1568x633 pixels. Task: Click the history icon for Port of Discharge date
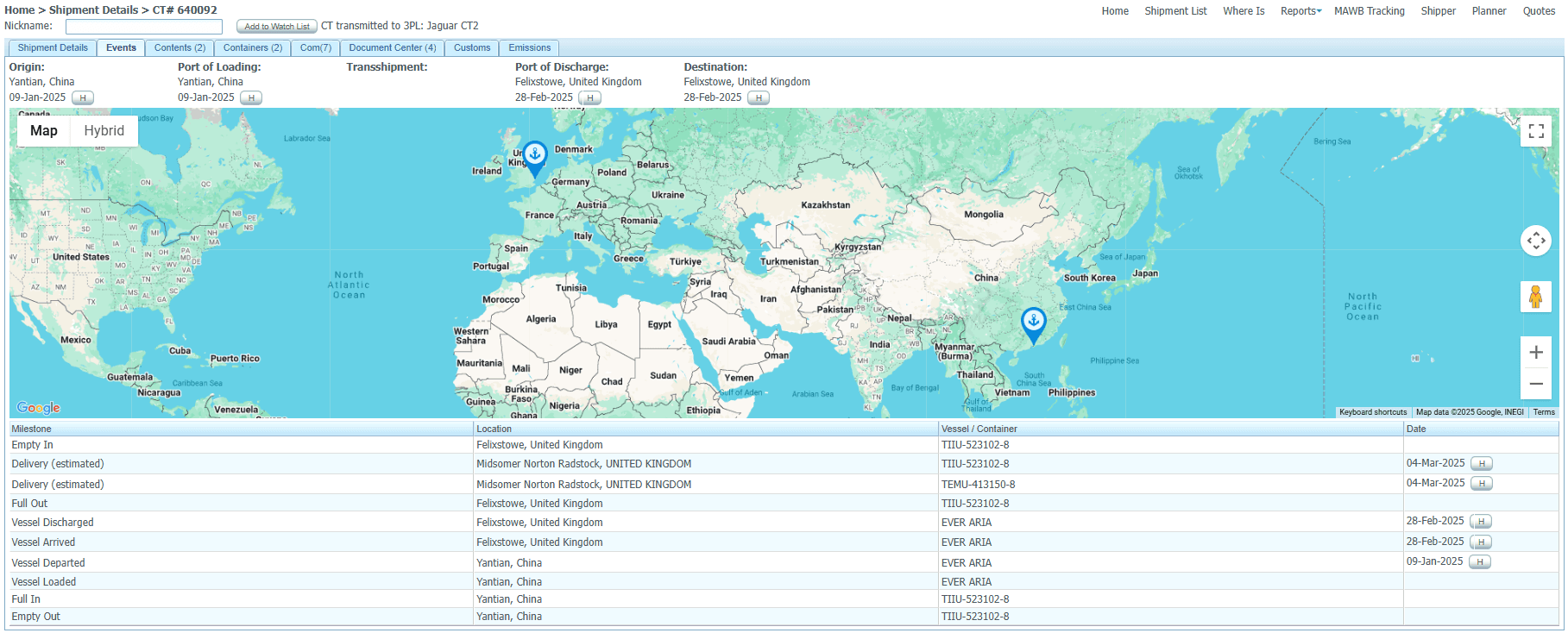tap(589, 98)
